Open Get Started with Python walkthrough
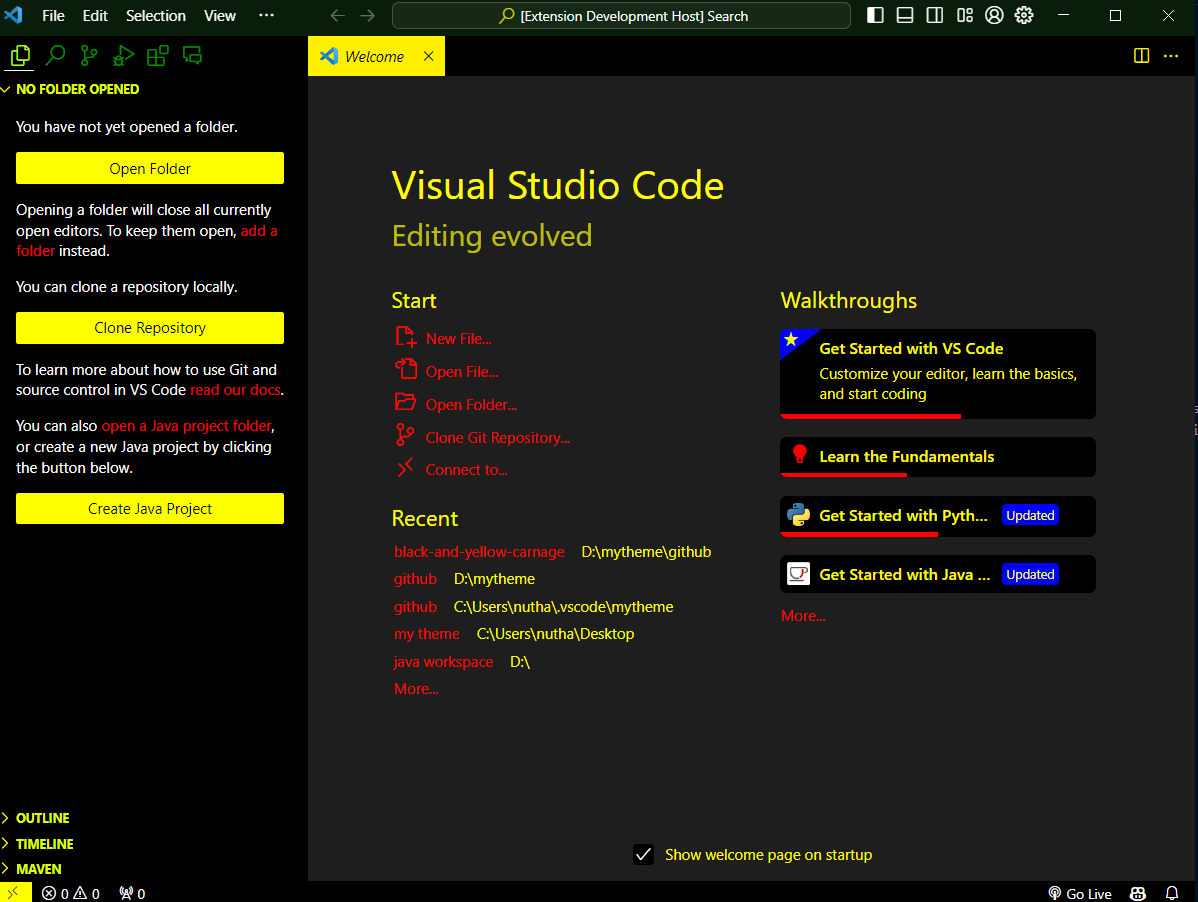The width and height of the screenshot is (1198, 902). pyautogui.click(x=937, y=516)
